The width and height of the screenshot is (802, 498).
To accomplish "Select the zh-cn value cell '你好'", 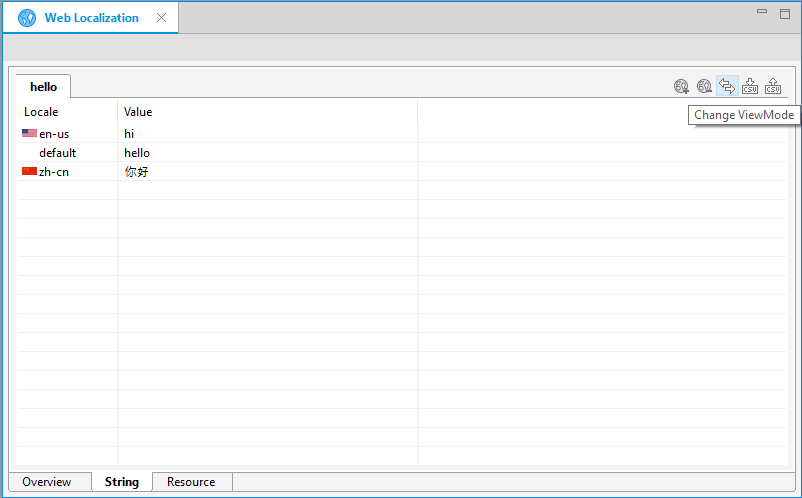I will coord(136,172).
